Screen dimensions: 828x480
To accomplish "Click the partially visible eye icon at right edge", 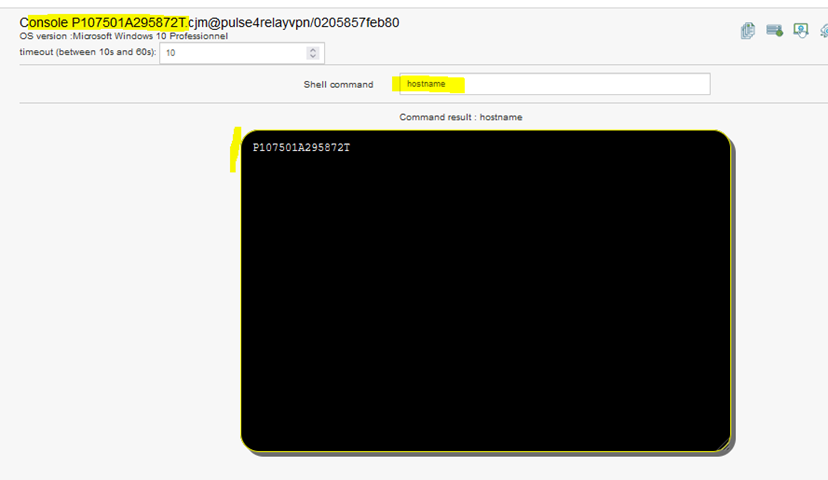I will point(823,30).
